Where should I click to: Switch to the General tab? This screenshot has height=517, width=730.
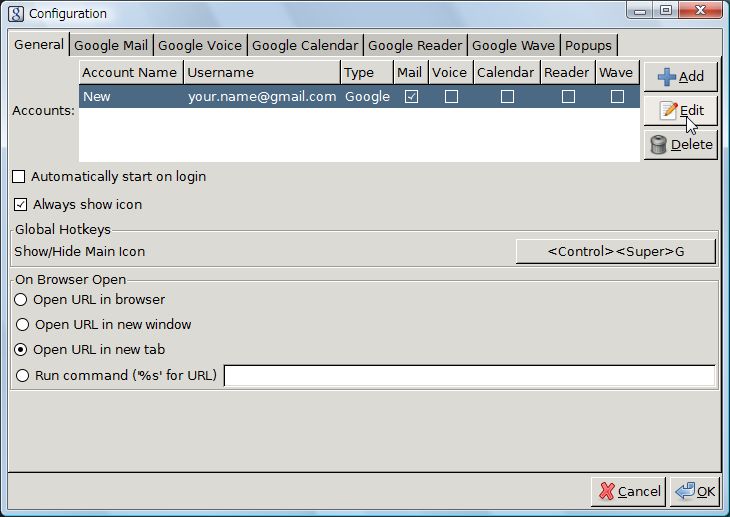(39, 45)
